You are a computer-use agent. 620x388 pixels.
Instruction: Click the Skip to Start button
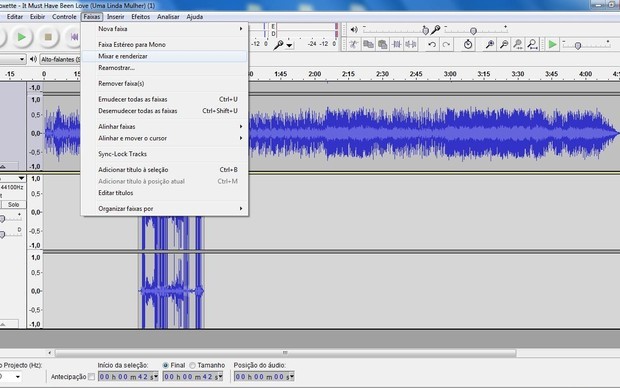click(x=74, y=37)
